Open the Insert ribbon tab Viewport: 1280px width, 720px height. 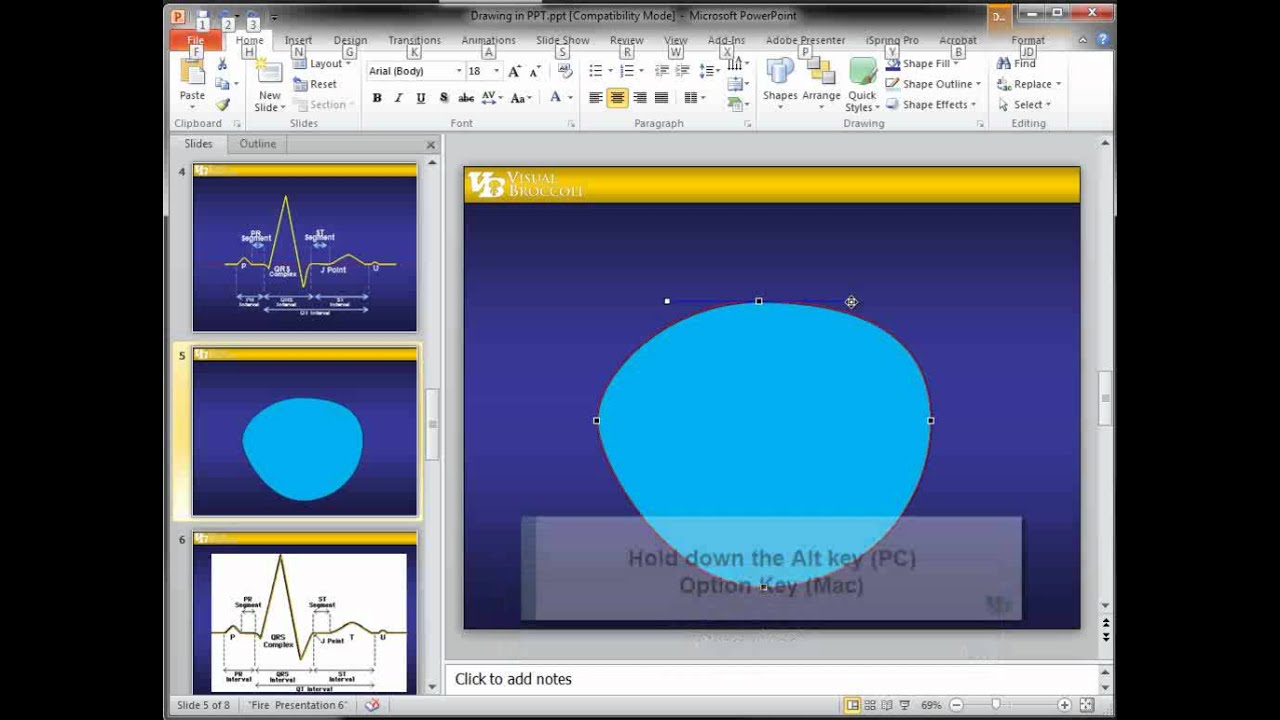pyautogui.click(x=298, y=41)
